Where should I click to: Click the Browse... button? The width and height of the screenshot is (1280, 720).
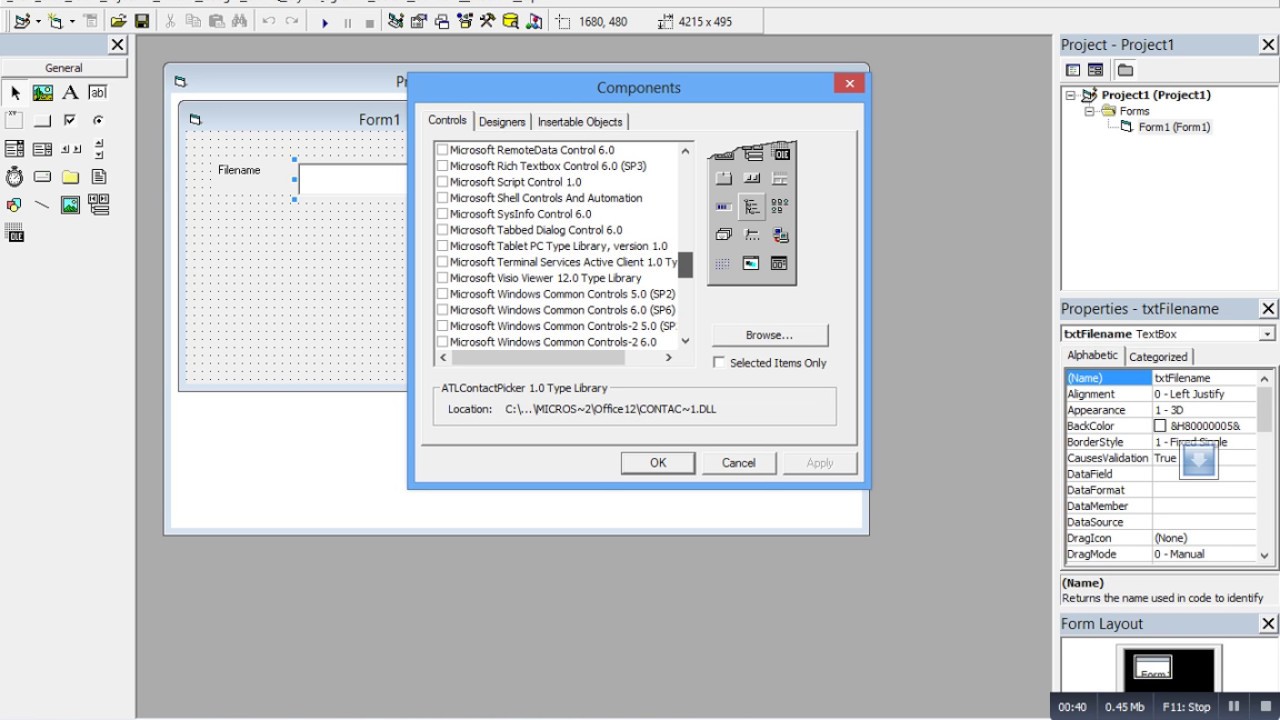(x=770, y=335)
